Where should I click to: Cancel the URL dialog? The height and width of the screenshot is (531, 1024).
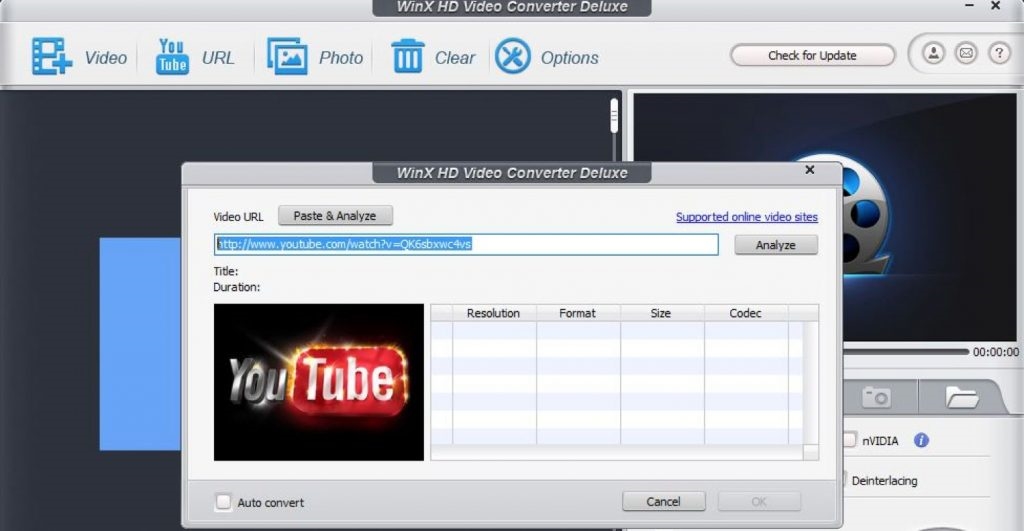(x=664, y=502)
